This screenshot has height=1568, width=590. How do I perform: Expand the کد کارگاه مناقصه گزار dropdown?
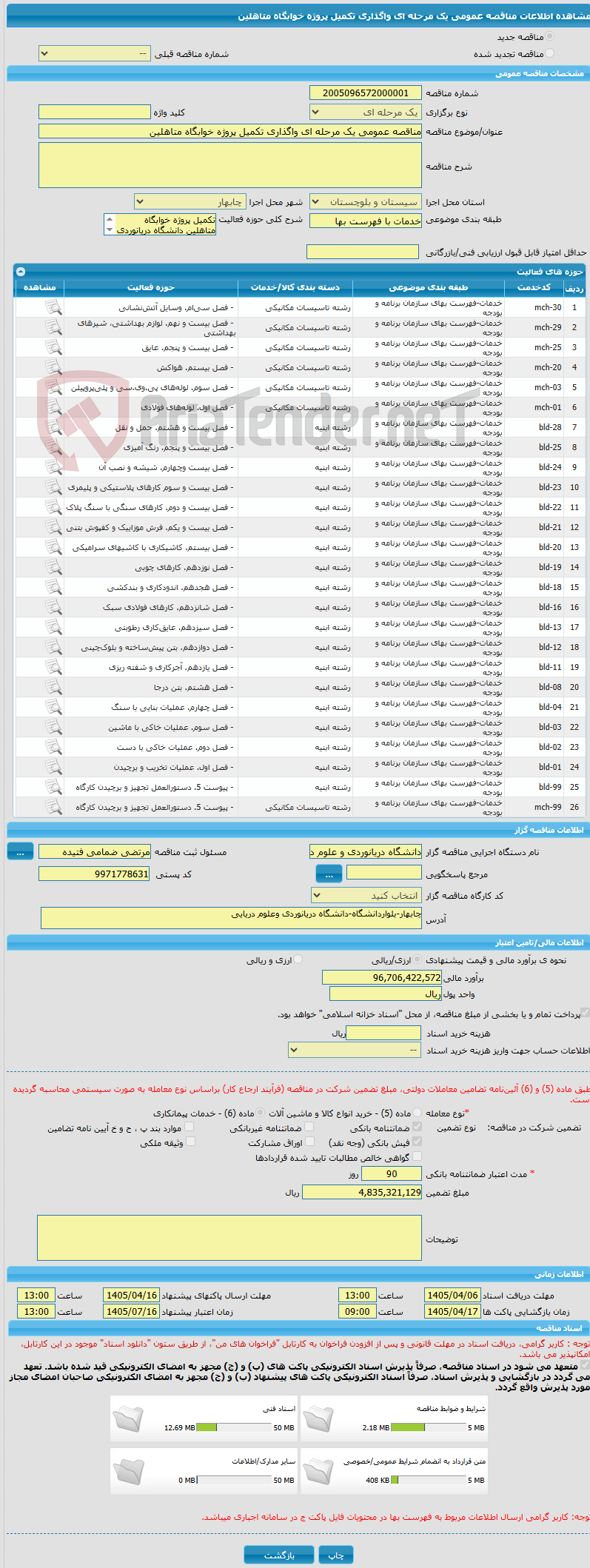367,896
